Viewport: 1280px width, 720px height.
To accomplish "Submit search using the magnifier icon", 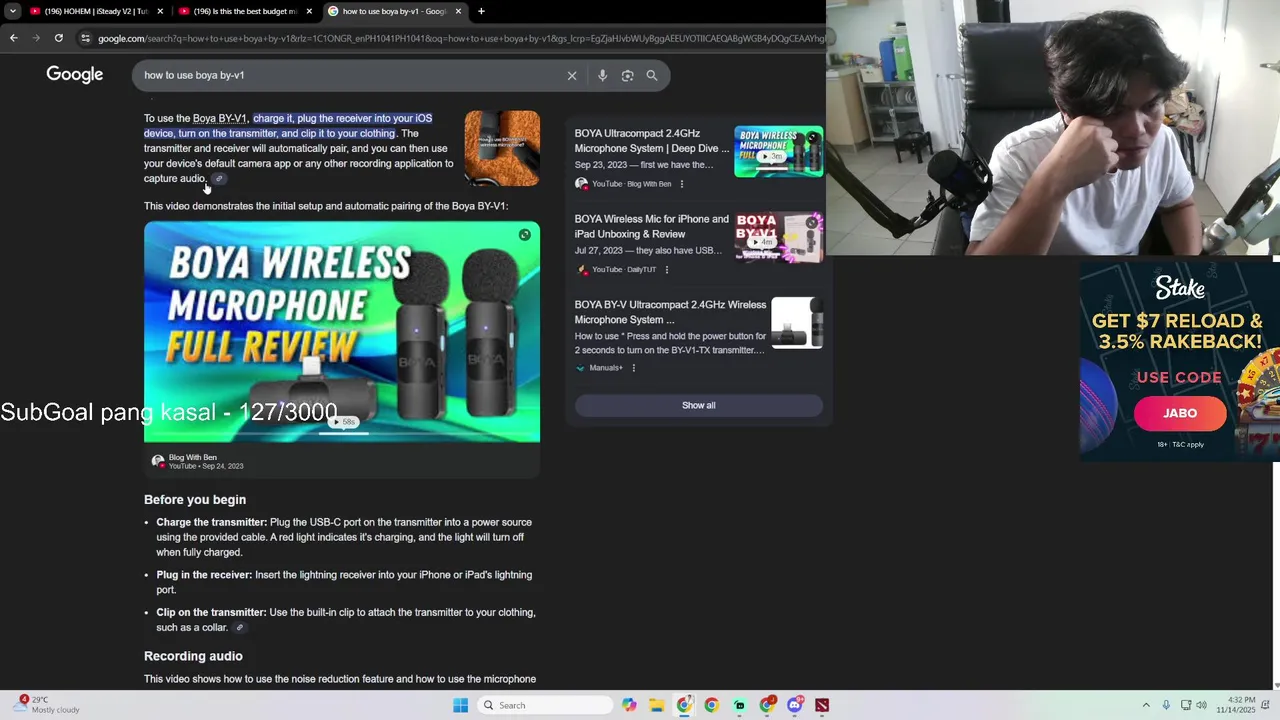I will tap(652, 75).
